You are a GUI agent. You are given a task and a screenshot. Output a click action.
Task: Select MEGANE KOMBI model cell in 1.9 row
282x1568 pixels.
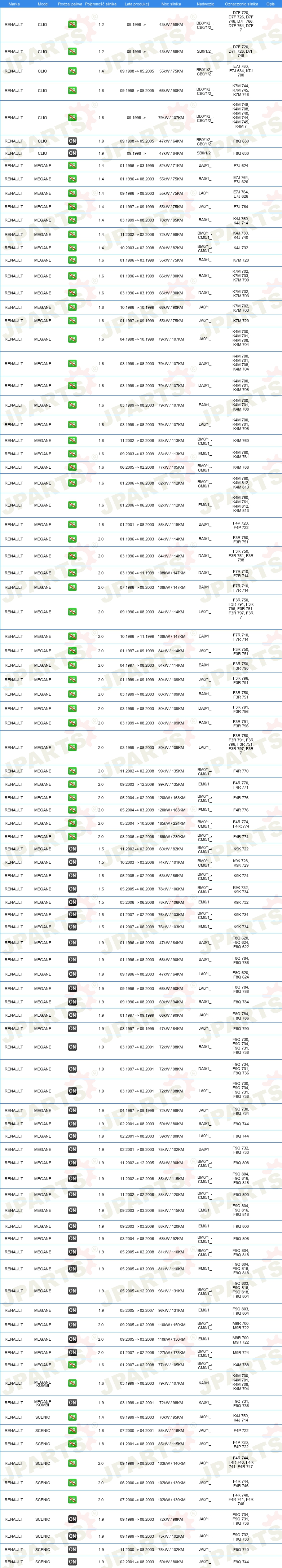[43, 1403]
